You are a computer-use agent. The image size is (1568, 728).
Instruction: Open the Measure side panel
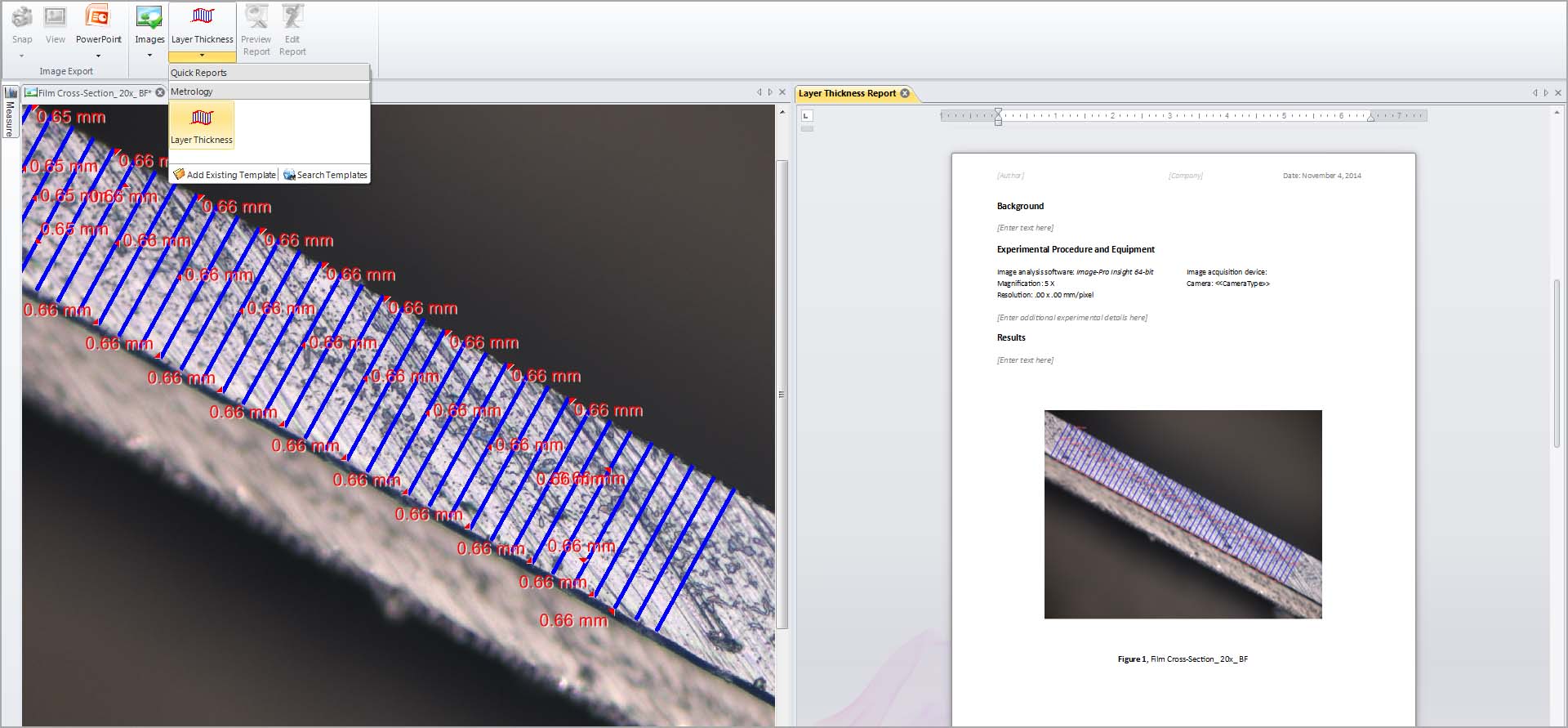click(x=10, y=113)
